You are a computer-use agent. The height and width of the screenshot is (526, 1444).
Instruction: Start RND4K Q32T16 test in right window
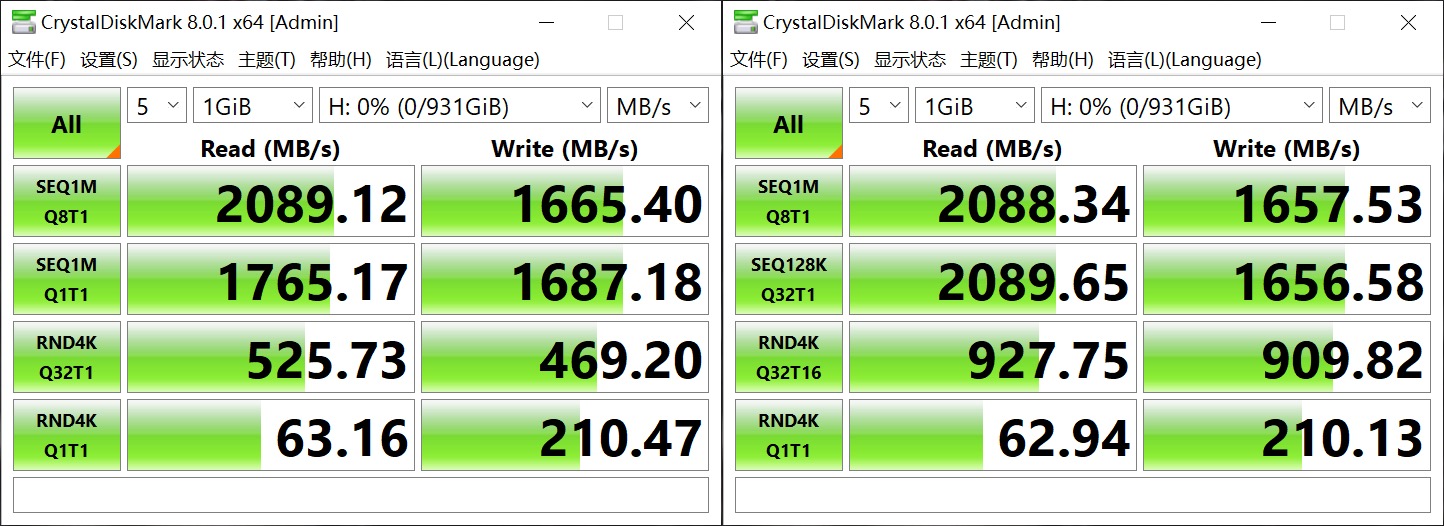point(789,358)
